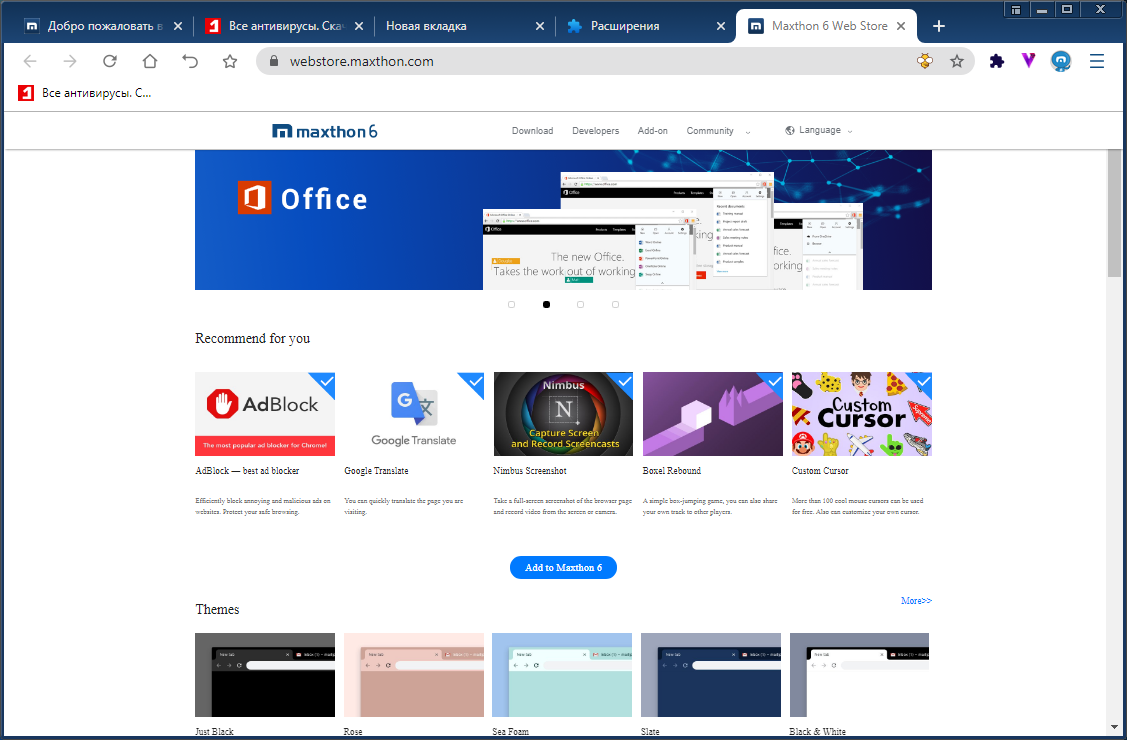Viewport: 1127px width, 740px height.
Task: Bookmark page using star inside address bar
Action: point(957,61)
